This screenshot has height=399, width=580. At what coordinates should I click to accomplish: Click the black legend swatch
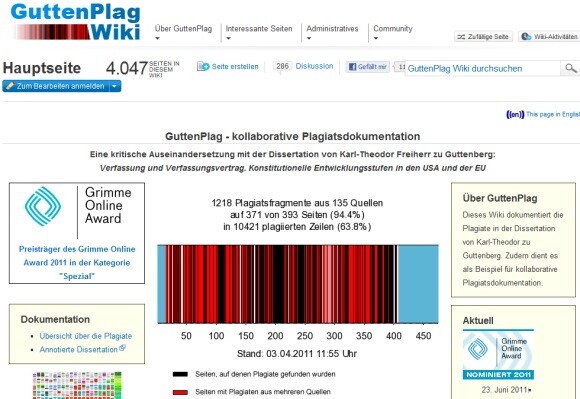click(180, 374)
